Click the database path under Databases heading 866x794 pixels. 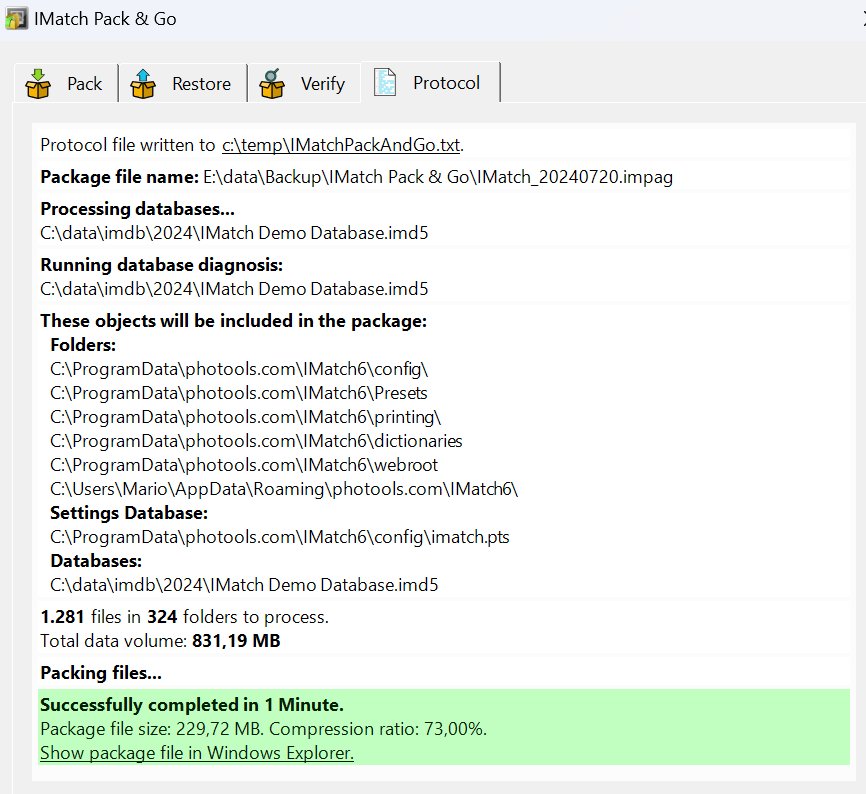[244, 585]
